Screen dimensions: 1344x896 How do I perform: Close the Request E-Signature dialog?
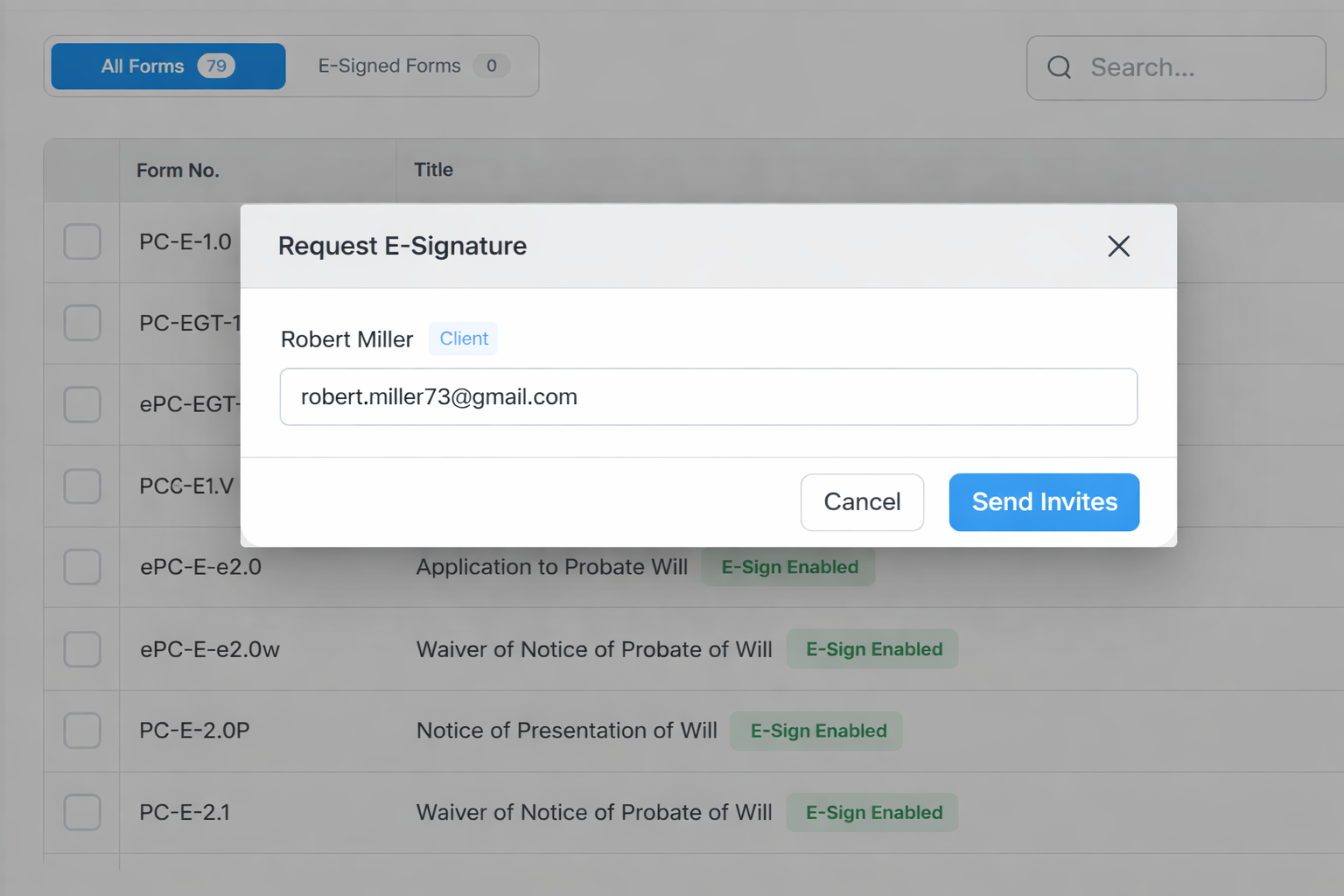point(1118,247)
